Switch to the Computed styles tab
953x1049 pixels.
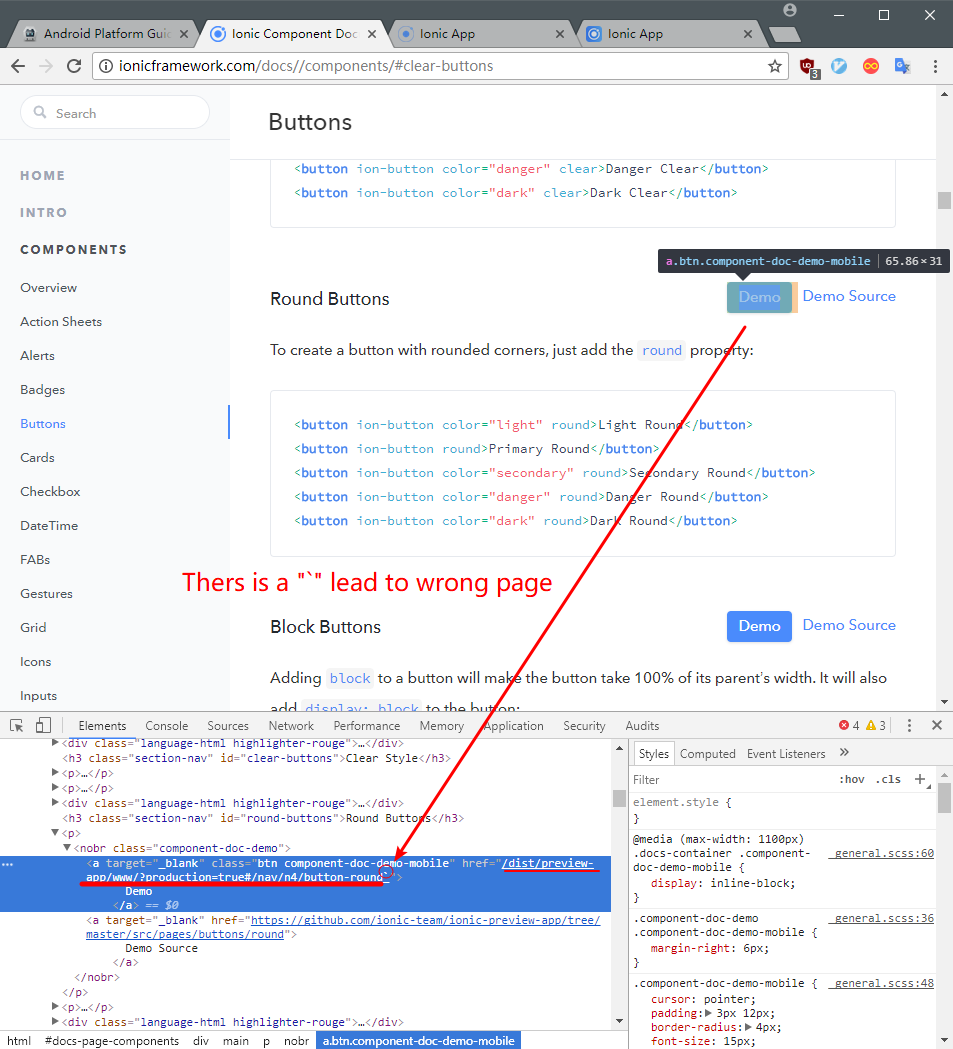click(x=707, y=753)
